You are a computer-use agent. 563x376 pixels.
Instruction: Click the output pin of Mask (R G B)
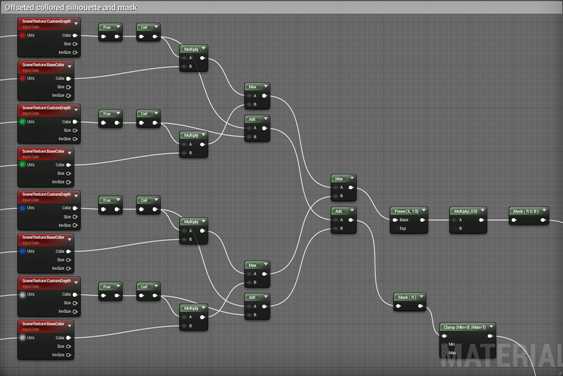(543, 220)
